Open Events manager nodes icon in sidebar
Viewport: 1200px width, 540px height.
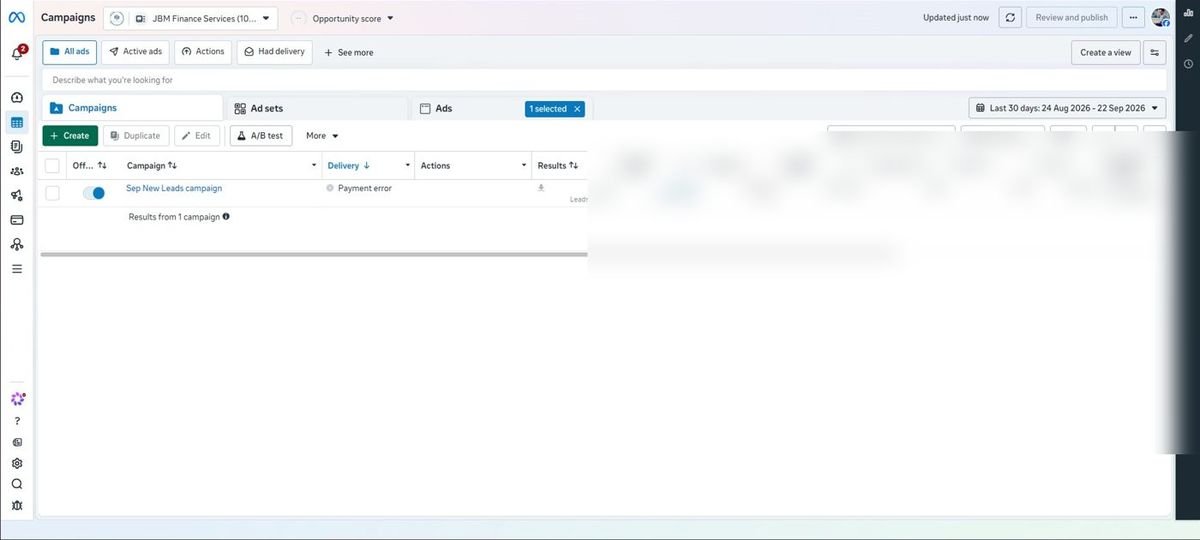(x=17, y=244)
